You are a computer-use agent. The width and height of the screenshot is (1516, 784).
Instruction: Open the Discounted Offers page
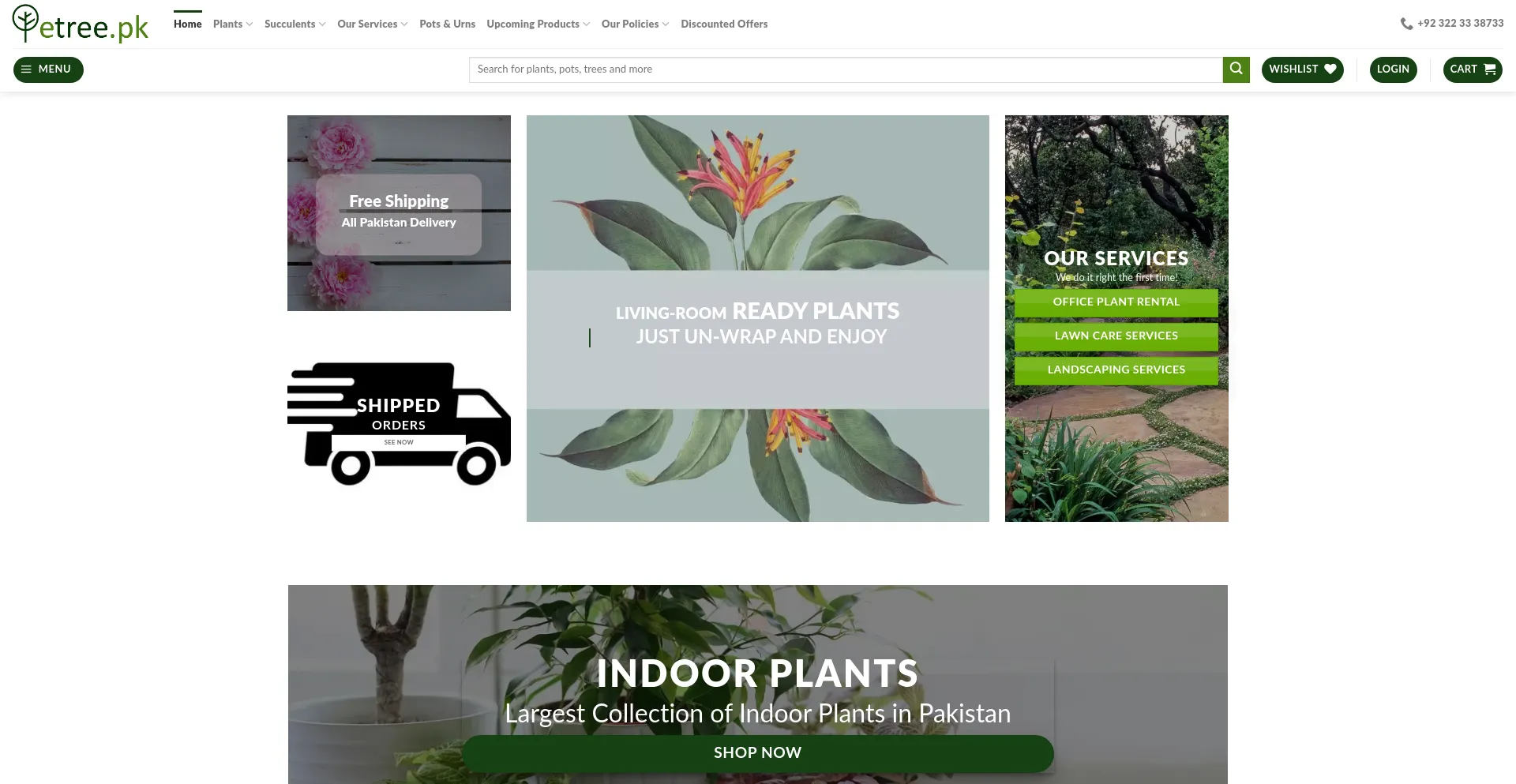(723, 24)
